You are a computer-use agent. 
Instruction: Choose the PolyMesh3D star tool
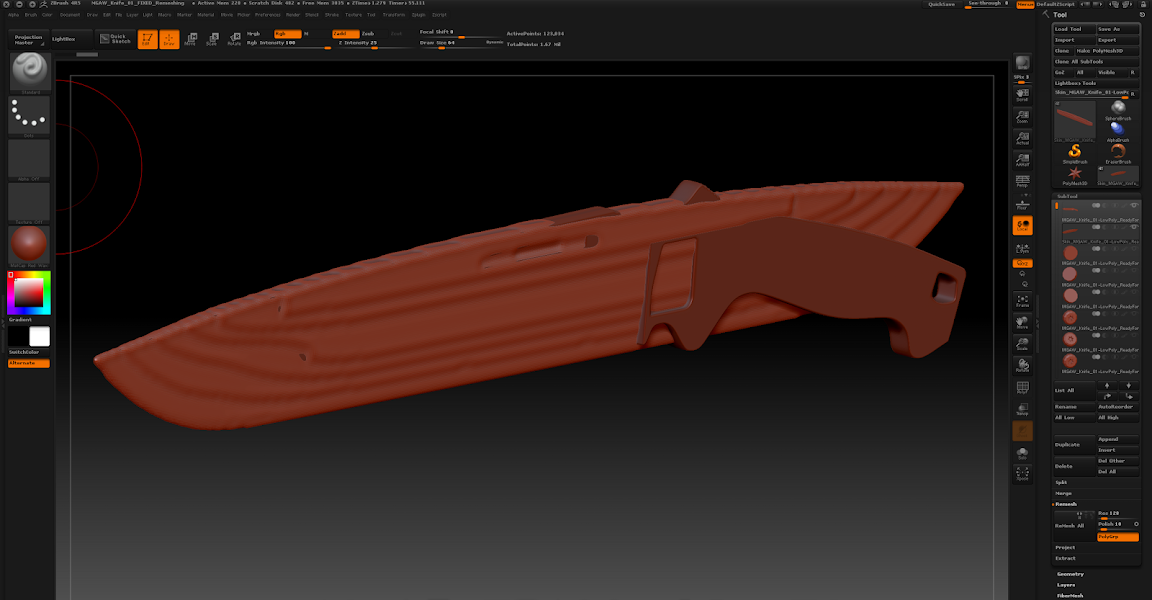(x=1075, y=172)
